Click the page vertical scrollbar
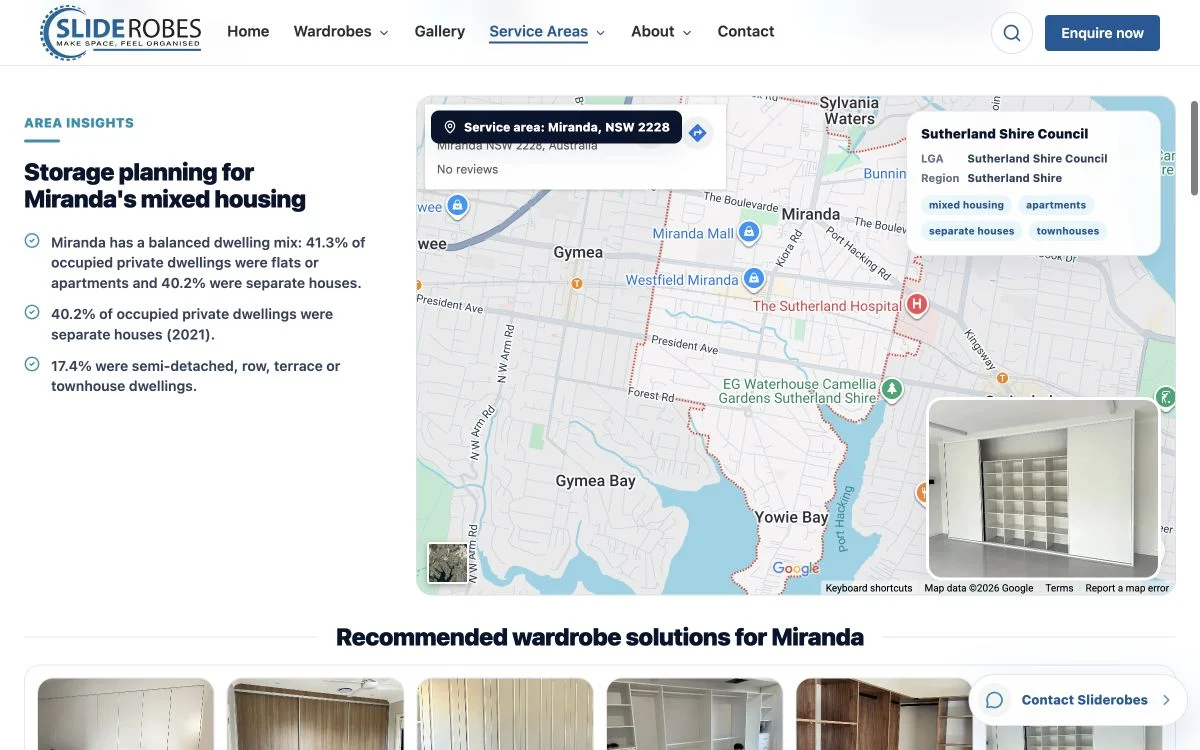 [x=1193, y=148]
